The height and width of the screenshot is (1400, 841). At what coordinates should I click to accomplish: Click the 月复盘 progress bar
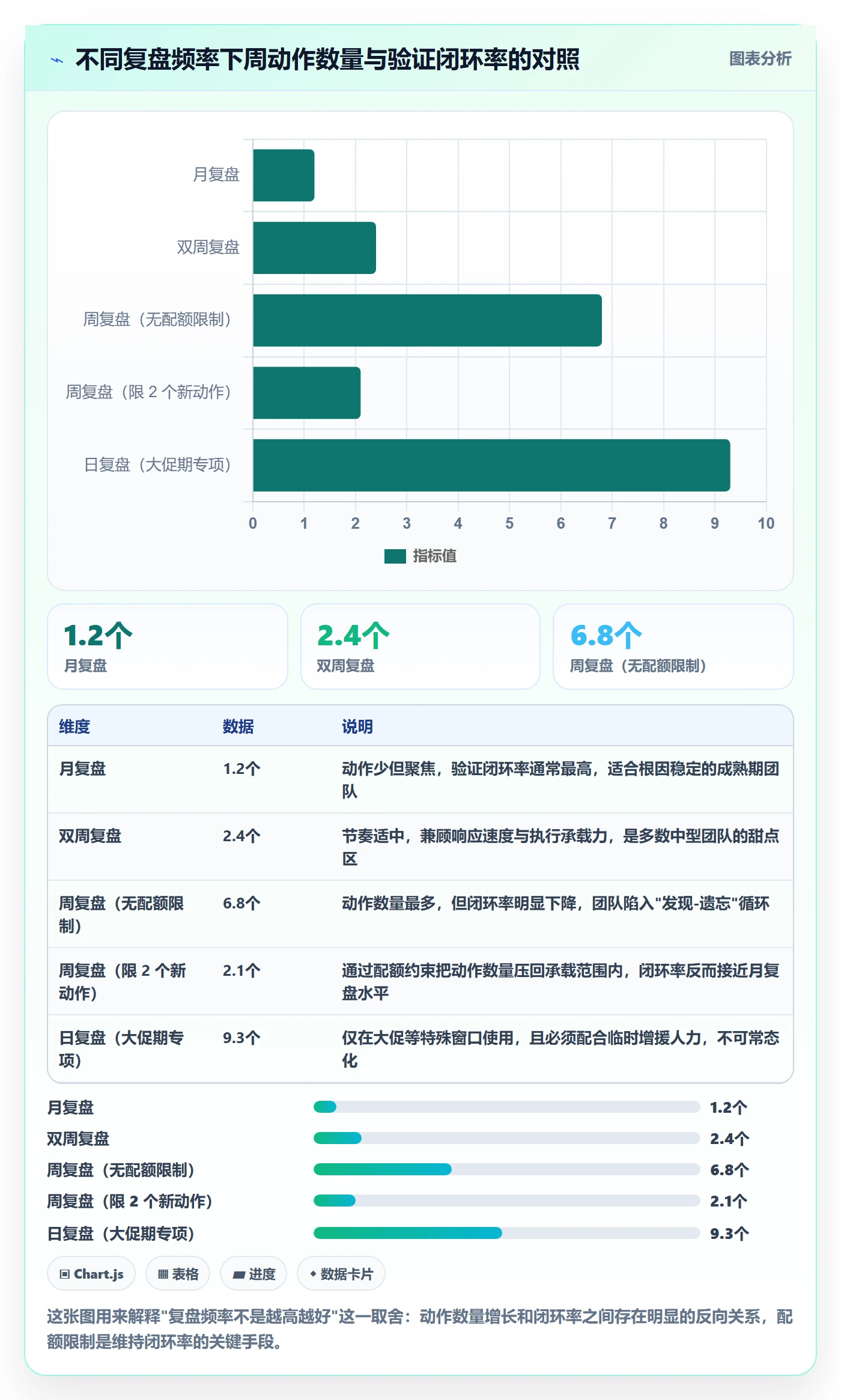506,1107
